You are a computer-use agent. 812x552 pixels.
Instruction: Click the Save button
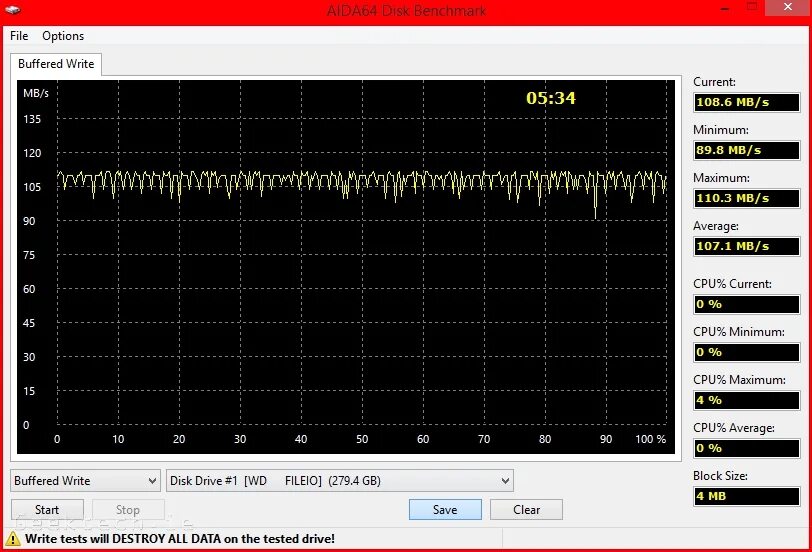[445, 510]
